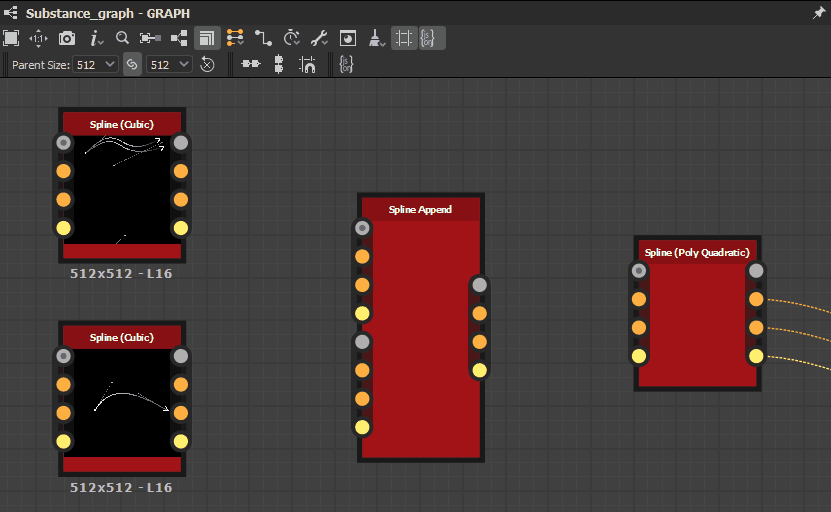Reset zoom to 1:1
831x512 pixels.
click(38, 38)
